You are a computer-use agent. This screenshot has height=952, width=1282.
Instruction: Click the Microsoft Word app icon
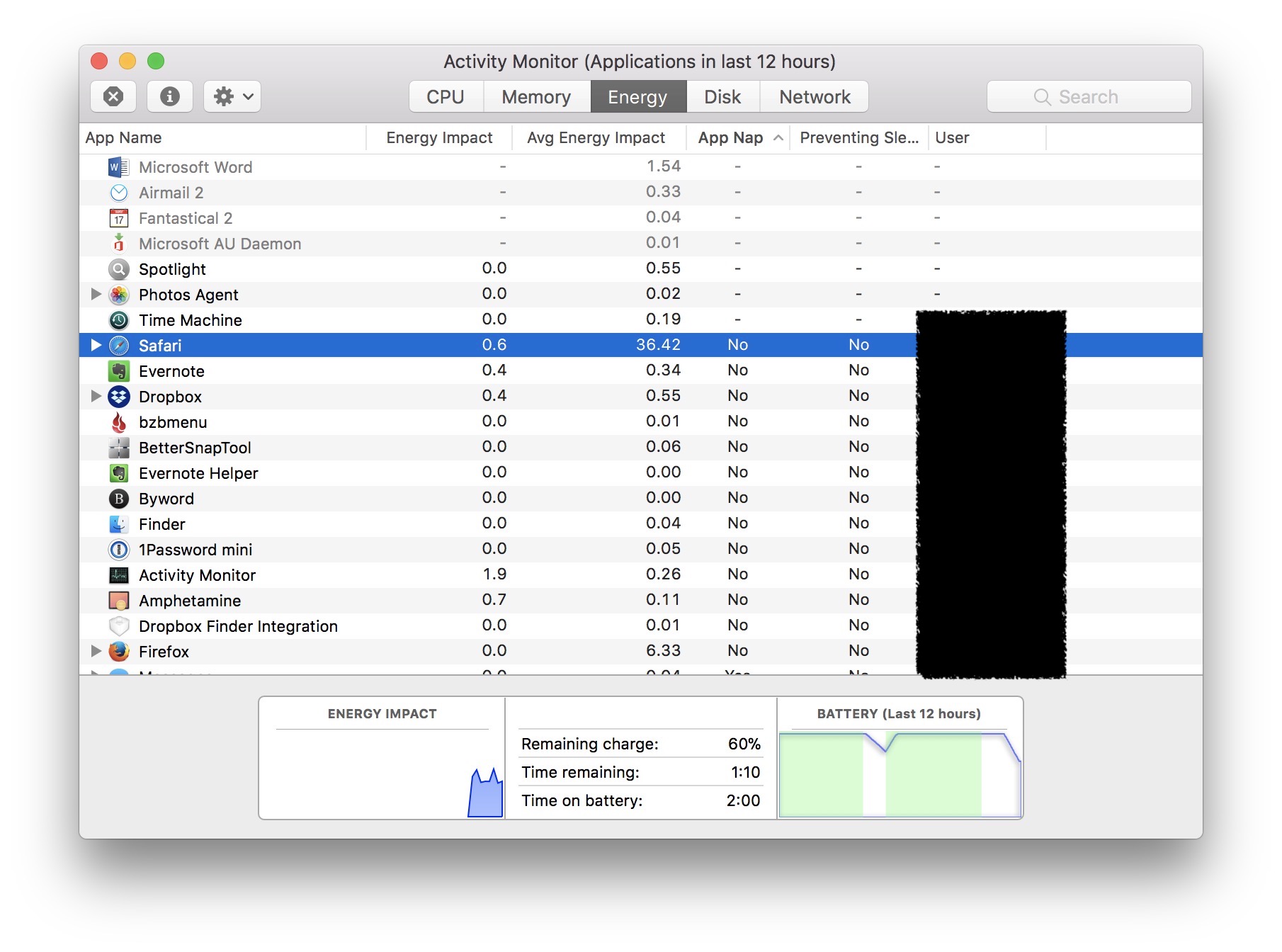coord(119,167)
